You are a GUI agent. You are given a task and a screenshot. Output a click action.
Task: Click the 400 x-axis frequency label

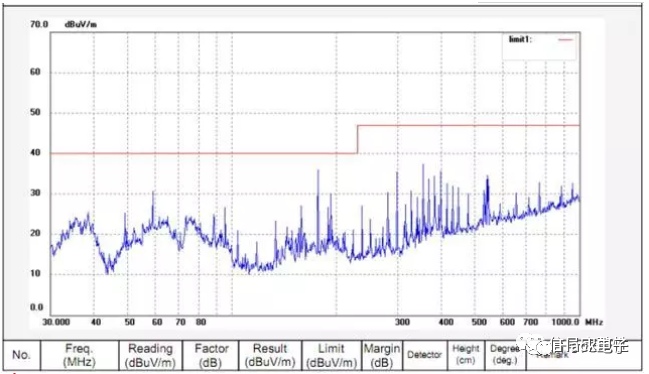point(446,322)
